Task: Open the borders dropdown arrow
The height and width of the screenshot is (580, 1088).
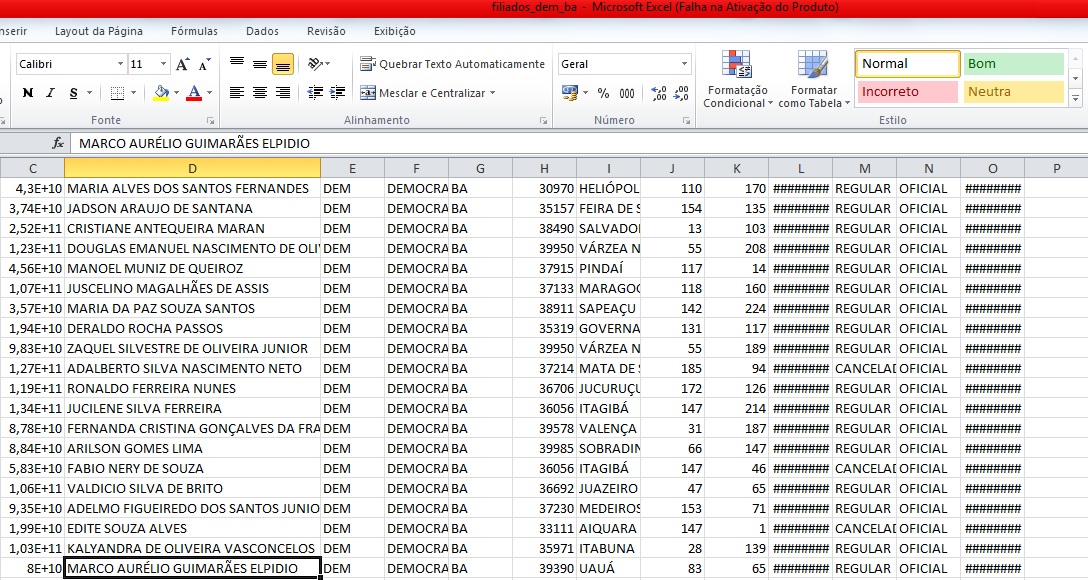Action: coord(134,93)
